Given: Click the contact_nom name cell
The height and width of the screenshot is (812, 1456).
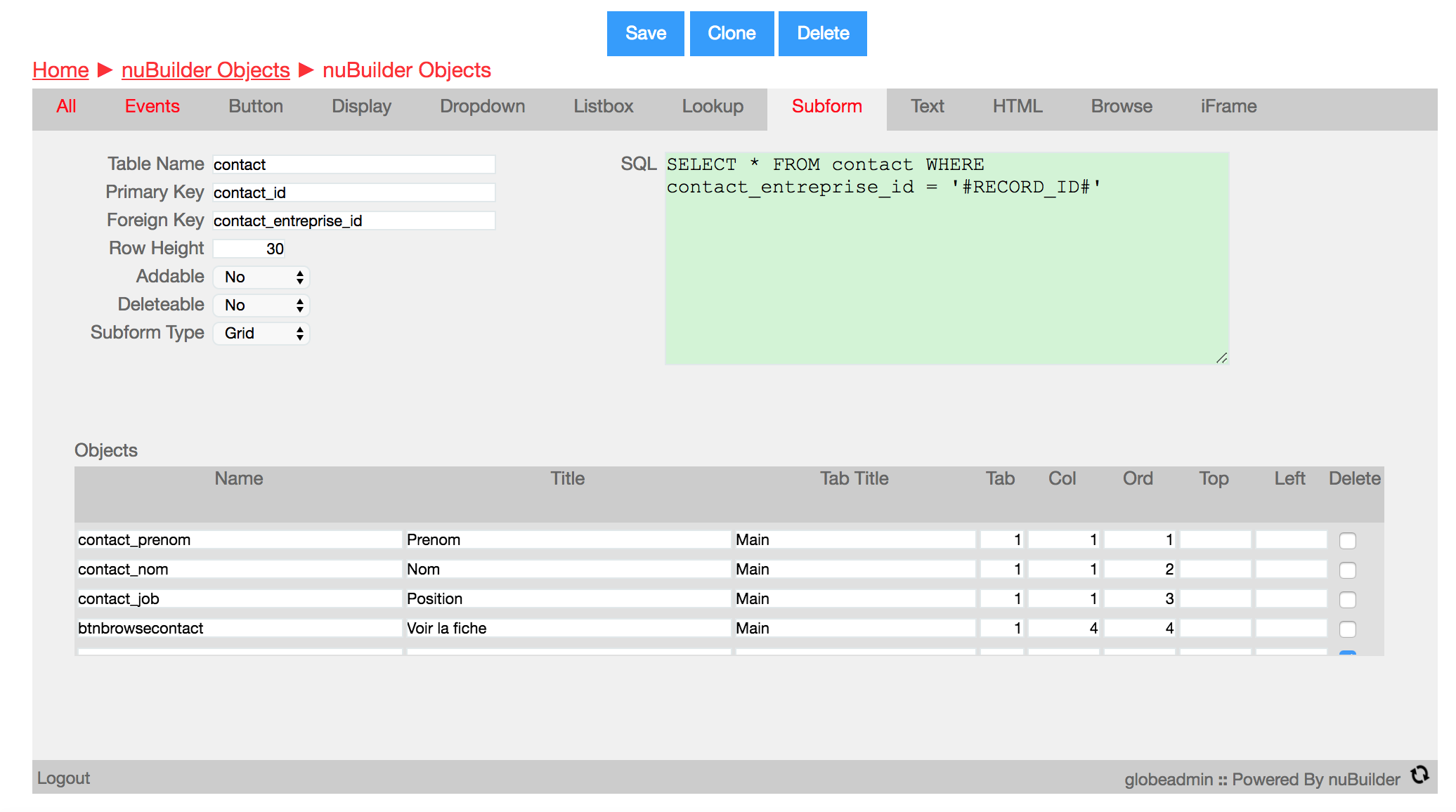Looking at the screenshot, I should (x=240, y=569).
